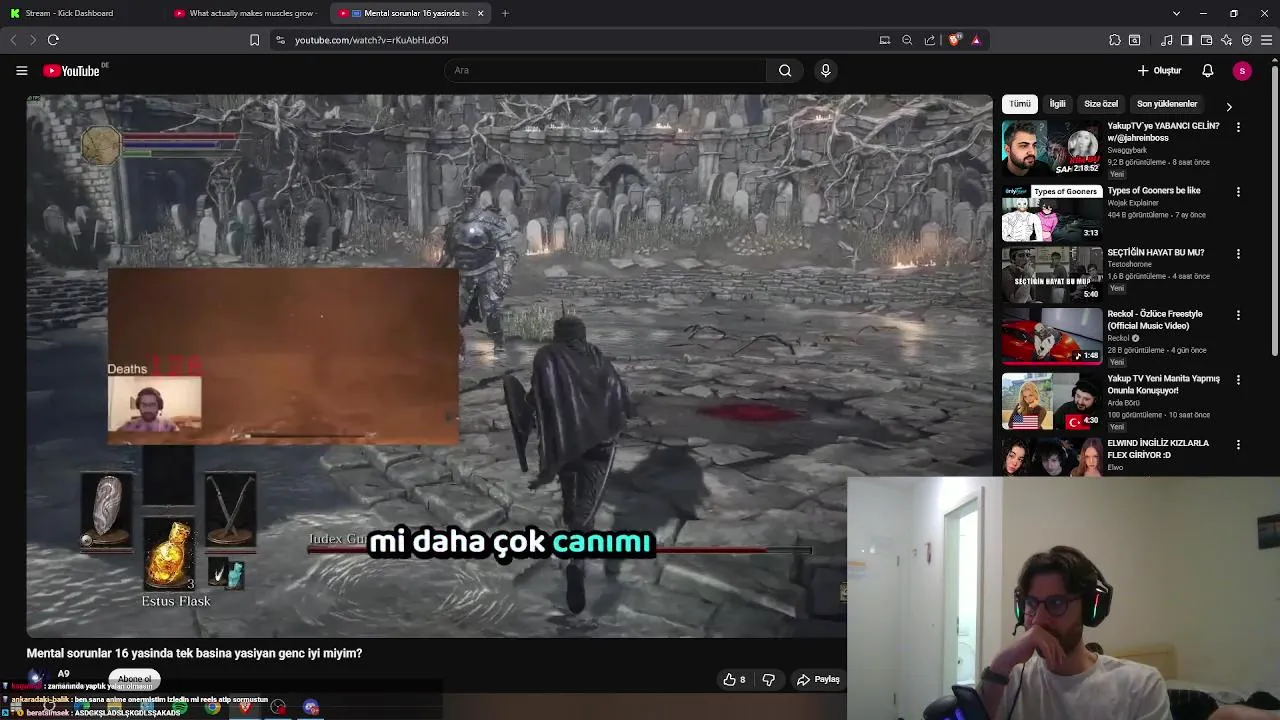View site information icon beside URL

tap(280, 40)
